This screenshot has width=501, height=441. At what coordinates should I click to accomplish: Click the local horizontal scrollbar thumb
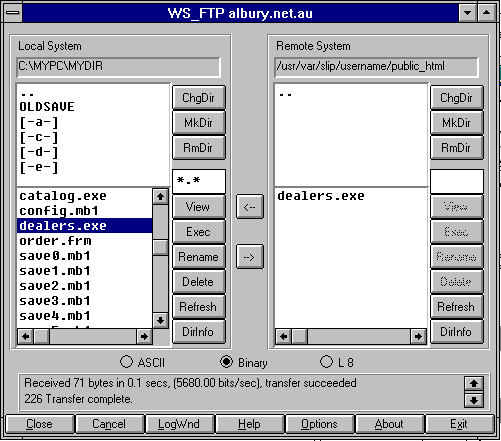[42, 337]
